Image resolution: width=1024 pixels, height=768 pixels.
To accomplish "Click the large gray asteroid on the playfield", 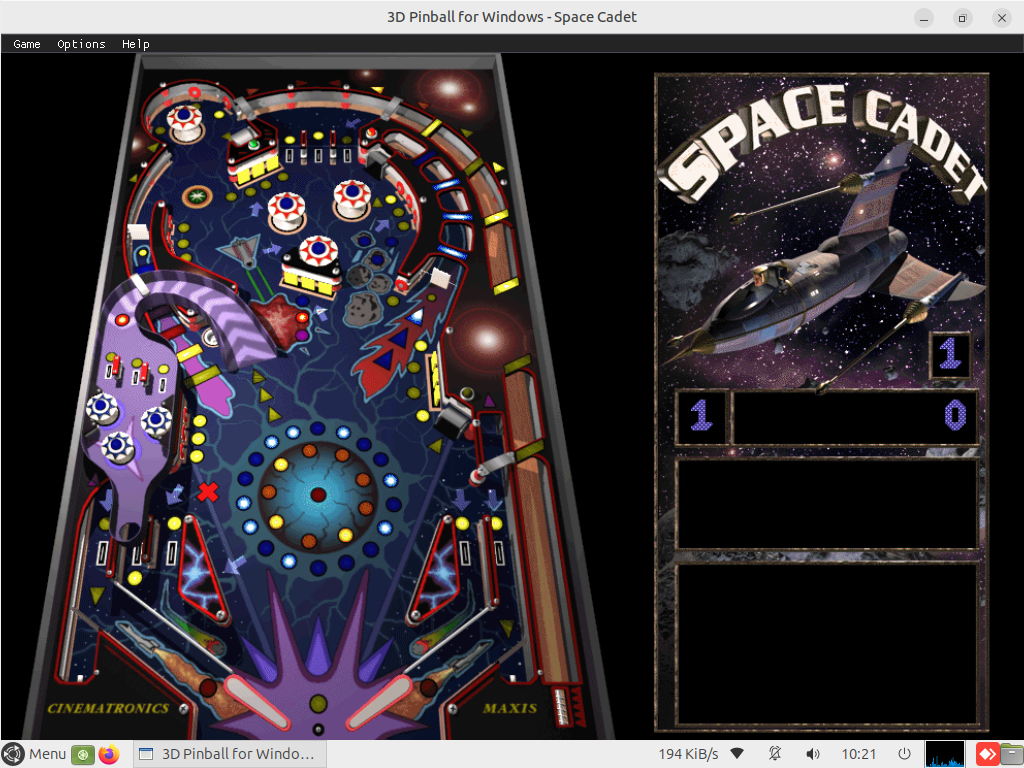I will [363, 310].
